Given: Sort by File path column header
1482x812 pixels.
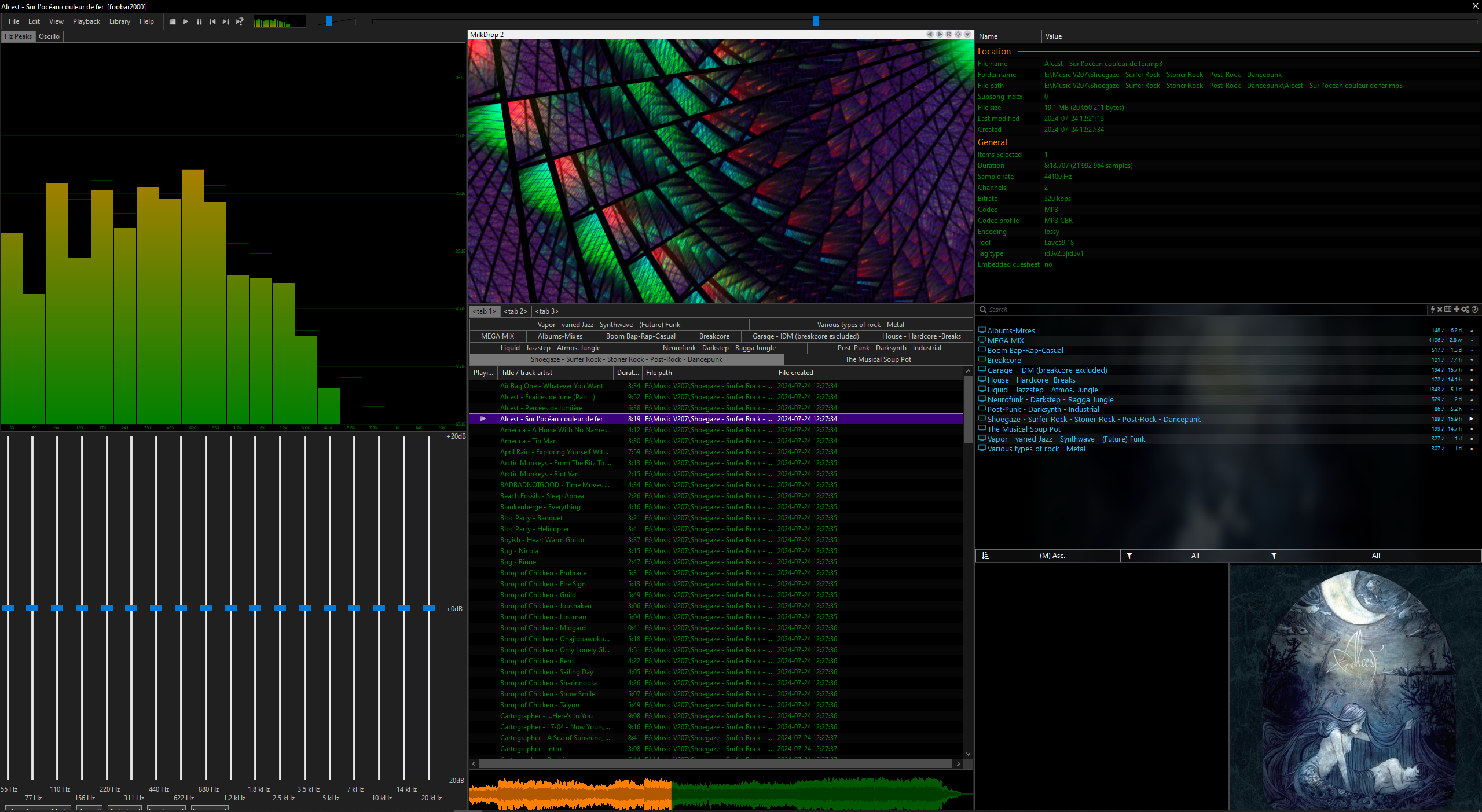Looking at the screenshot, I should [x=708, y=373].
